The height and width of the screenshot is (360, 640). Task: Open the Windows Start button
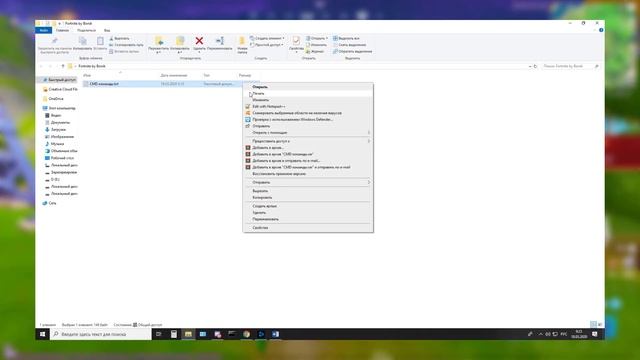(42, 334)
